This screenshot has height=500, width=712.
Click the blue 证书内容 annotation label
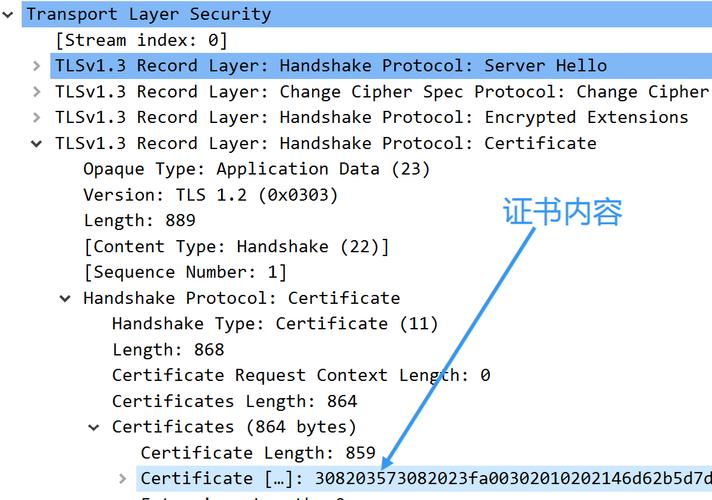pos(562,212)
